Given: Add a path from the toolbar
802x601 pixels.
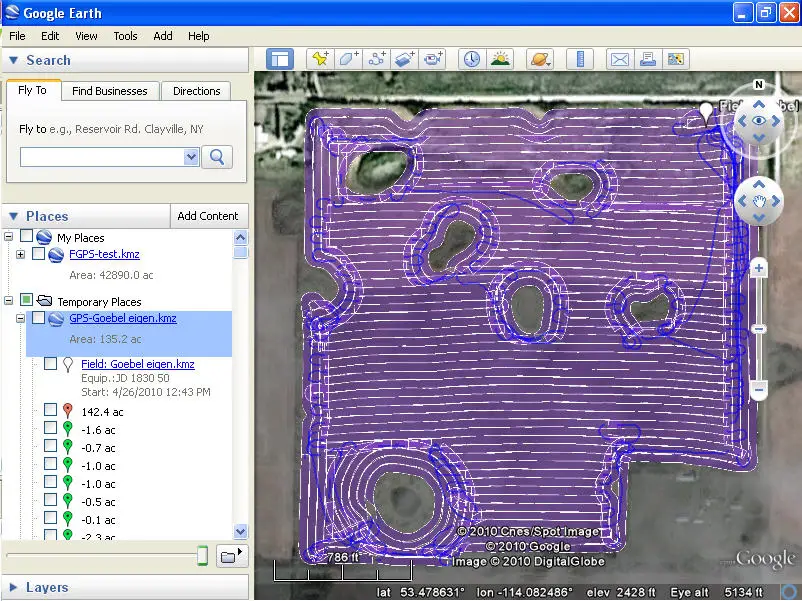Looking at the screenshot, I should [x=377, y=59].
